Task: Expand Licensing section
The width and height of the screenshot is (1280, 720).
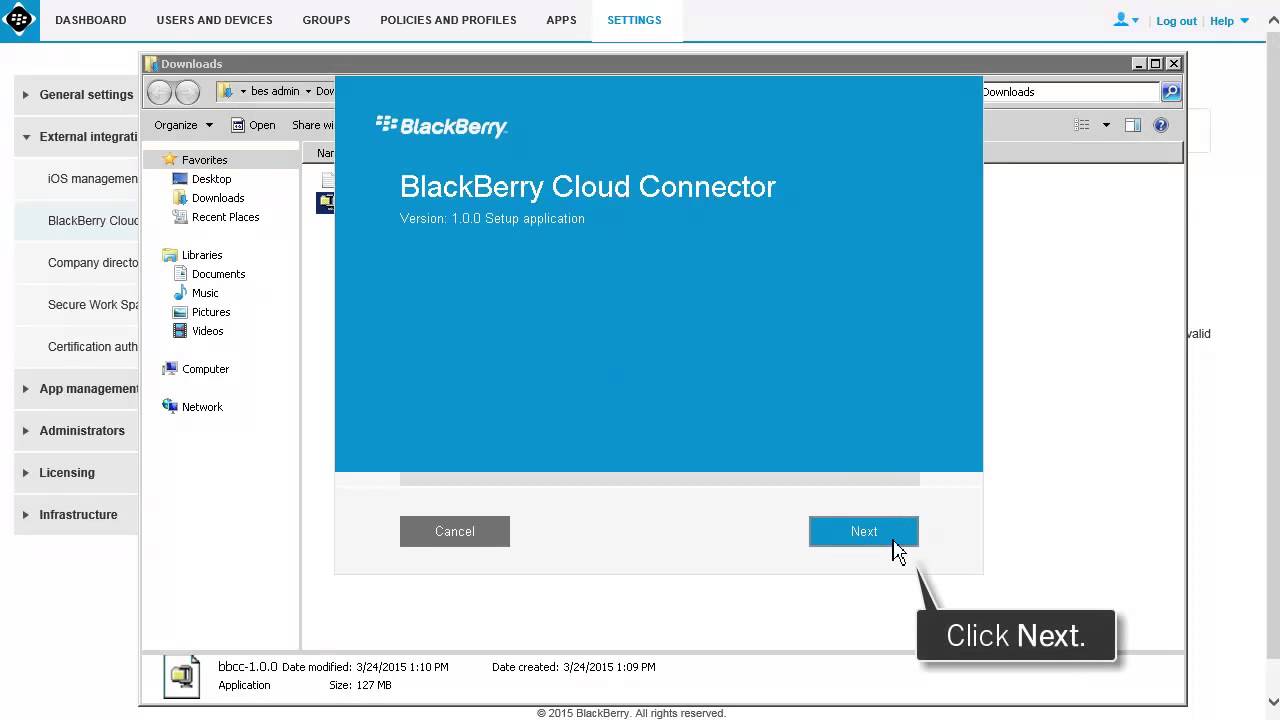Action: 77,473
